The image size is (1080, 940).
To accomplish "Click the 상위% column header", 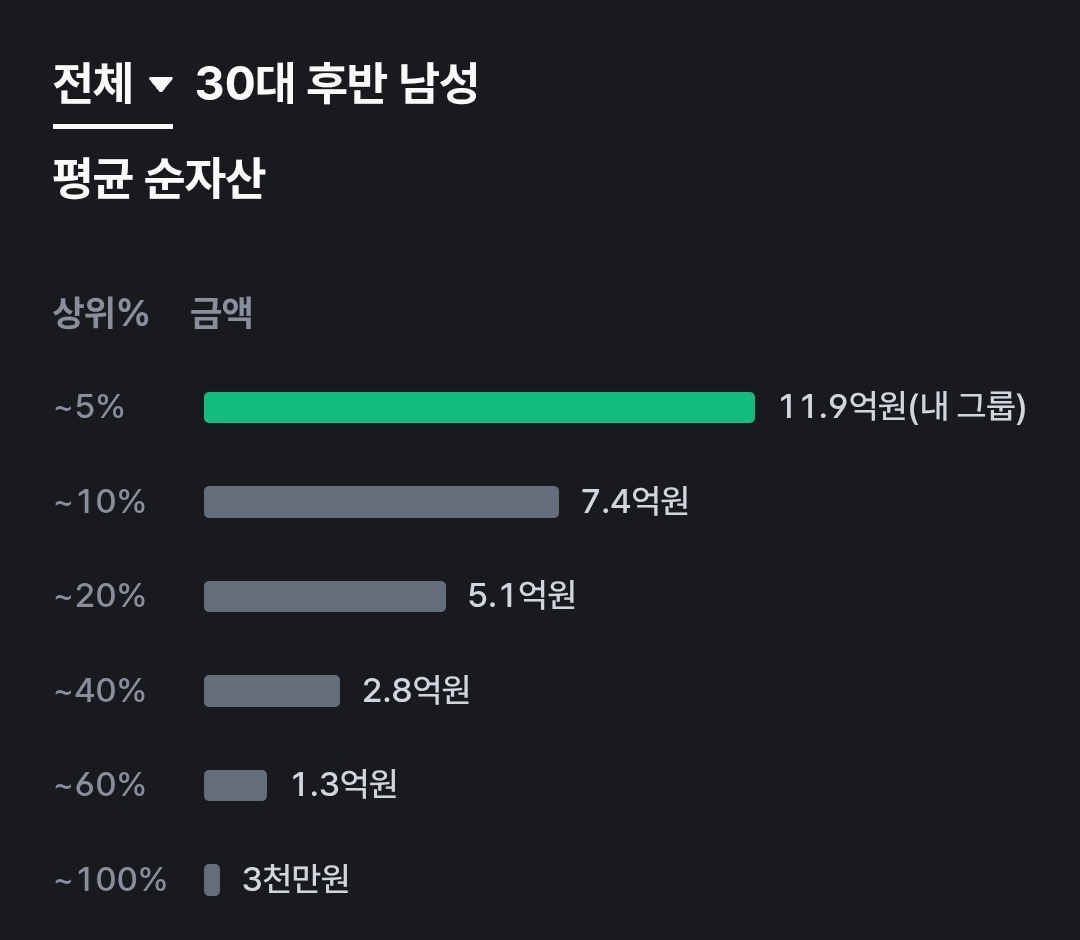I will (x=101, y=314).
